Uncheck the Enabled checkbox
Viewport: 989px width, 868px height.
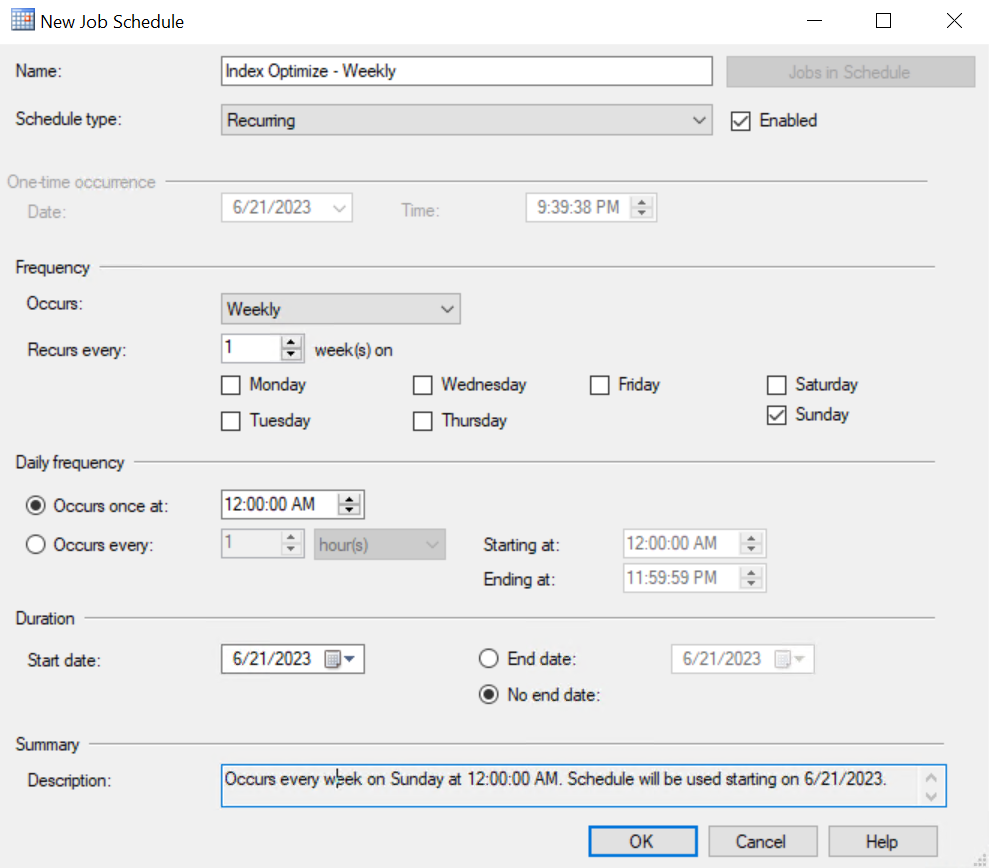click(740, 120)
